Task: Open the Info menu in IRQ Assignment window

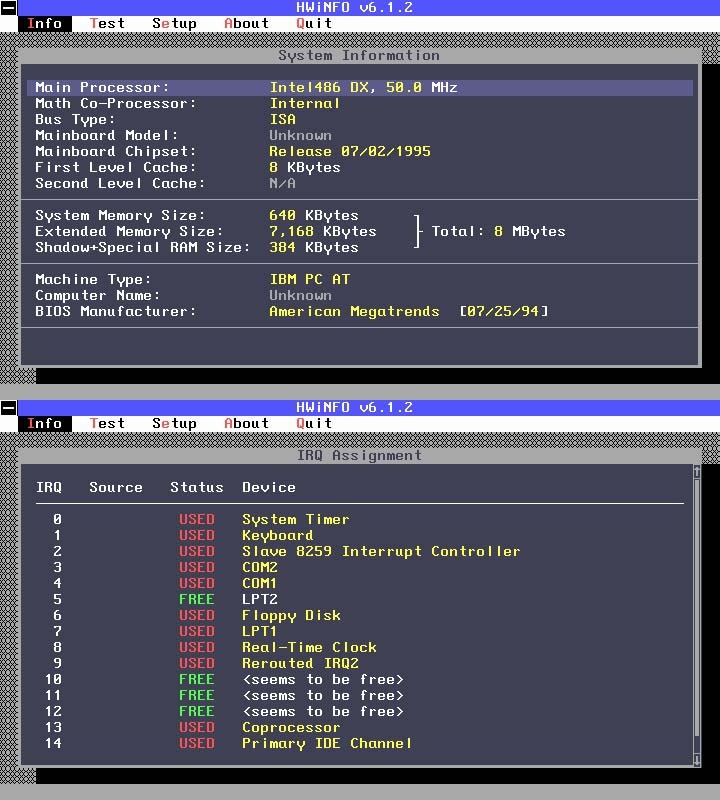Action: point(45,423)
